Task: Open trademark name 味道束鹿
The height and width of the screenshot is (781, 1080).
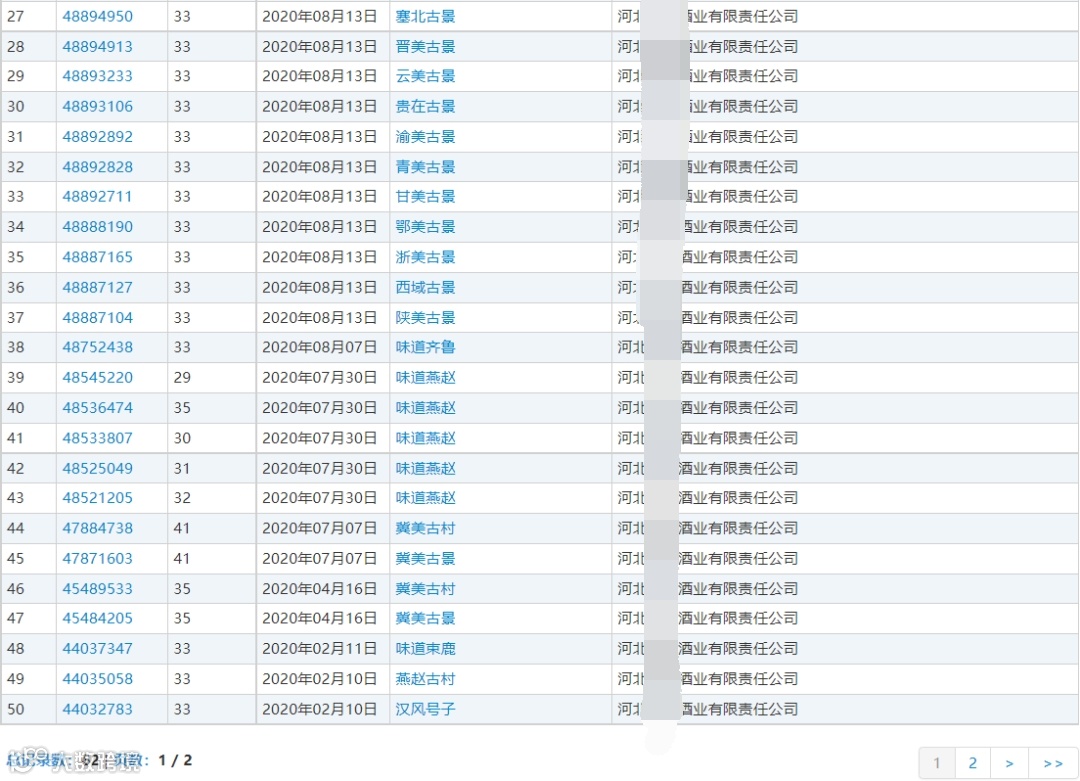Action: pos(425,649)
